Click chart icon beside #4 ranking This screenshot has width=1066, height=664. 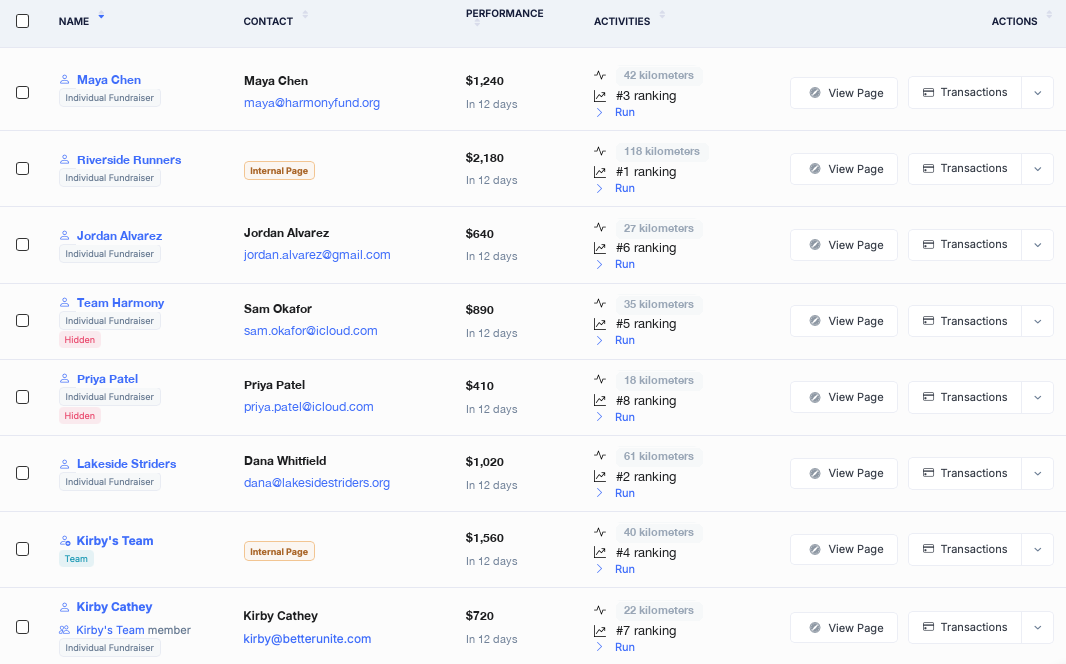(600, 553)
